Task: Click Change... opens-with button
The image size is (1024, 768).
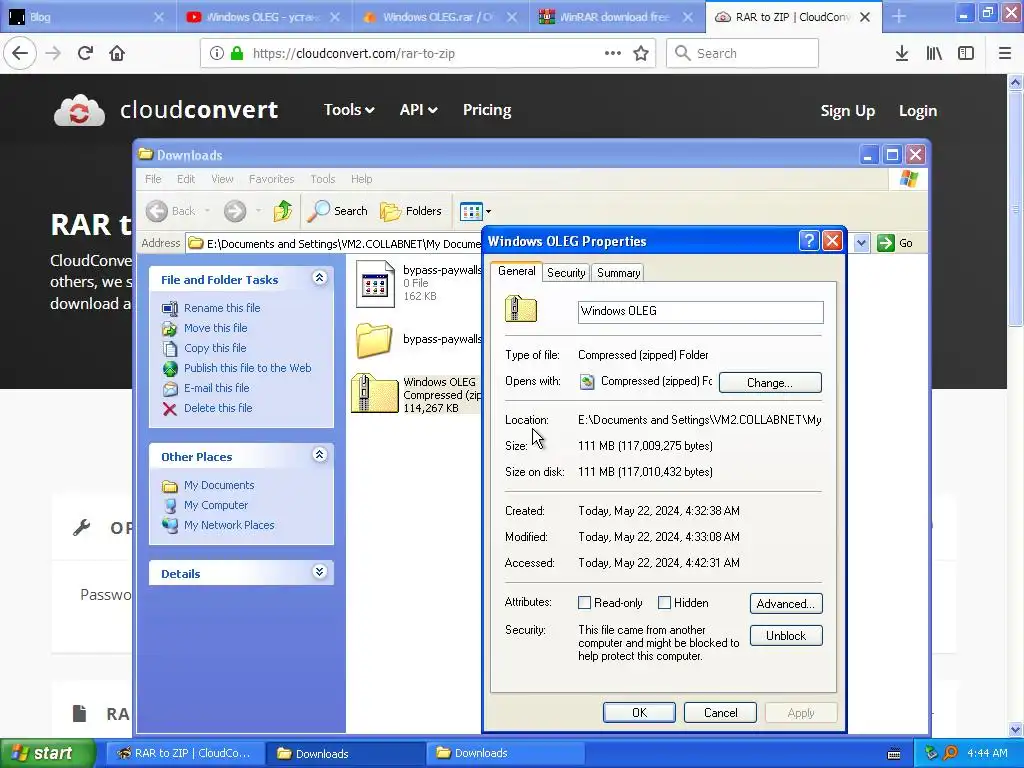Action: (770, 383)
